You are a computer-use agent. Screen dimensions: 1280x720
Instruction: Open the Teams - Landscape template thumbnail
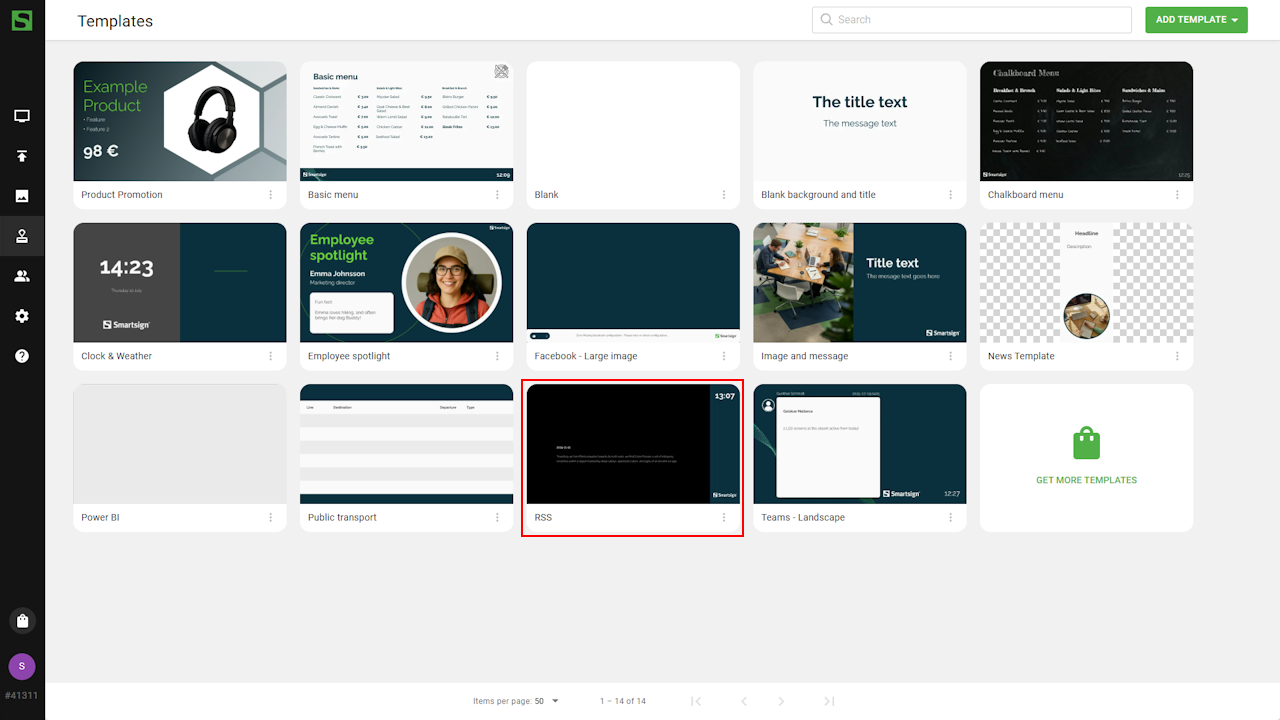pos(860,444)
